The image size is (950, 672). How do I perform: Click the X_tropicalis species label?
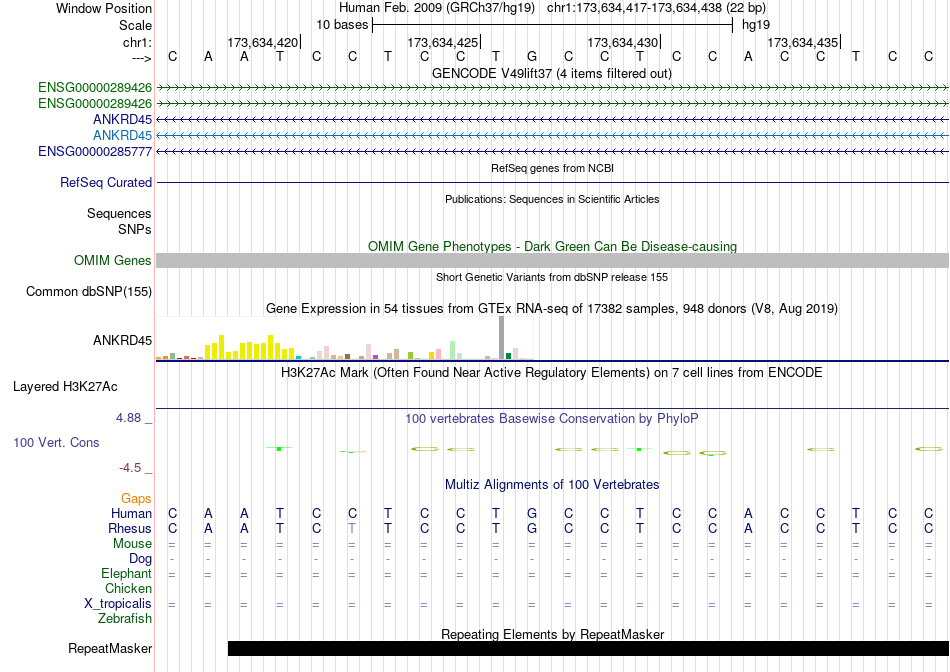pos(118,604)
